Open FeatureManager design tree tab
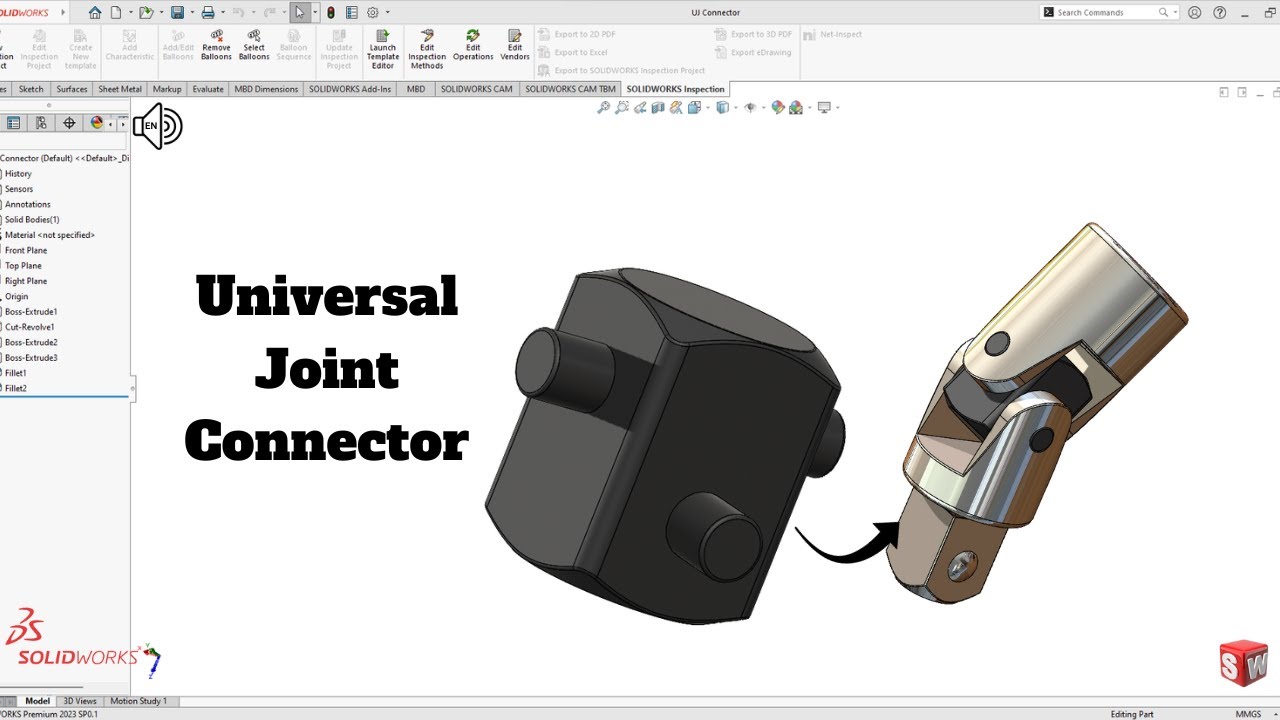This screenshot has height=720, width=1280. click(x=14, y=123)
